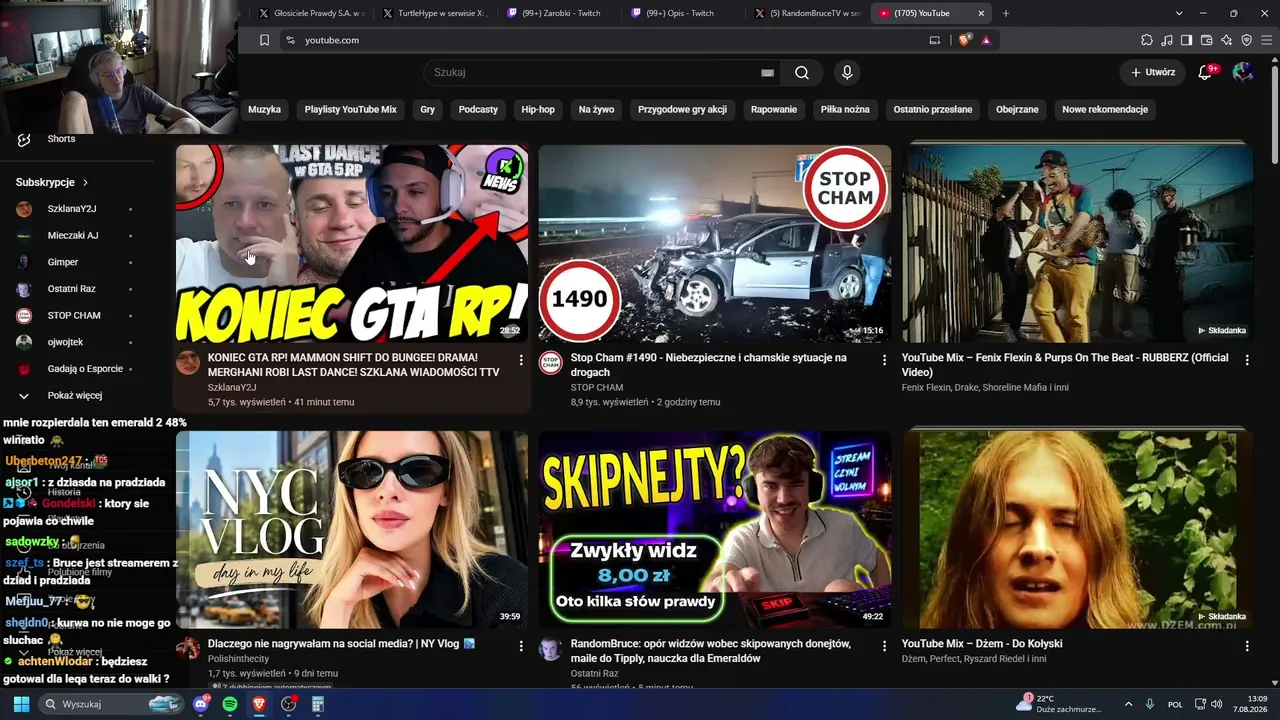Click the Windows taskbar Wyszukaj search box
This screenshot has height=720, width=1280.
click(112, 704)
